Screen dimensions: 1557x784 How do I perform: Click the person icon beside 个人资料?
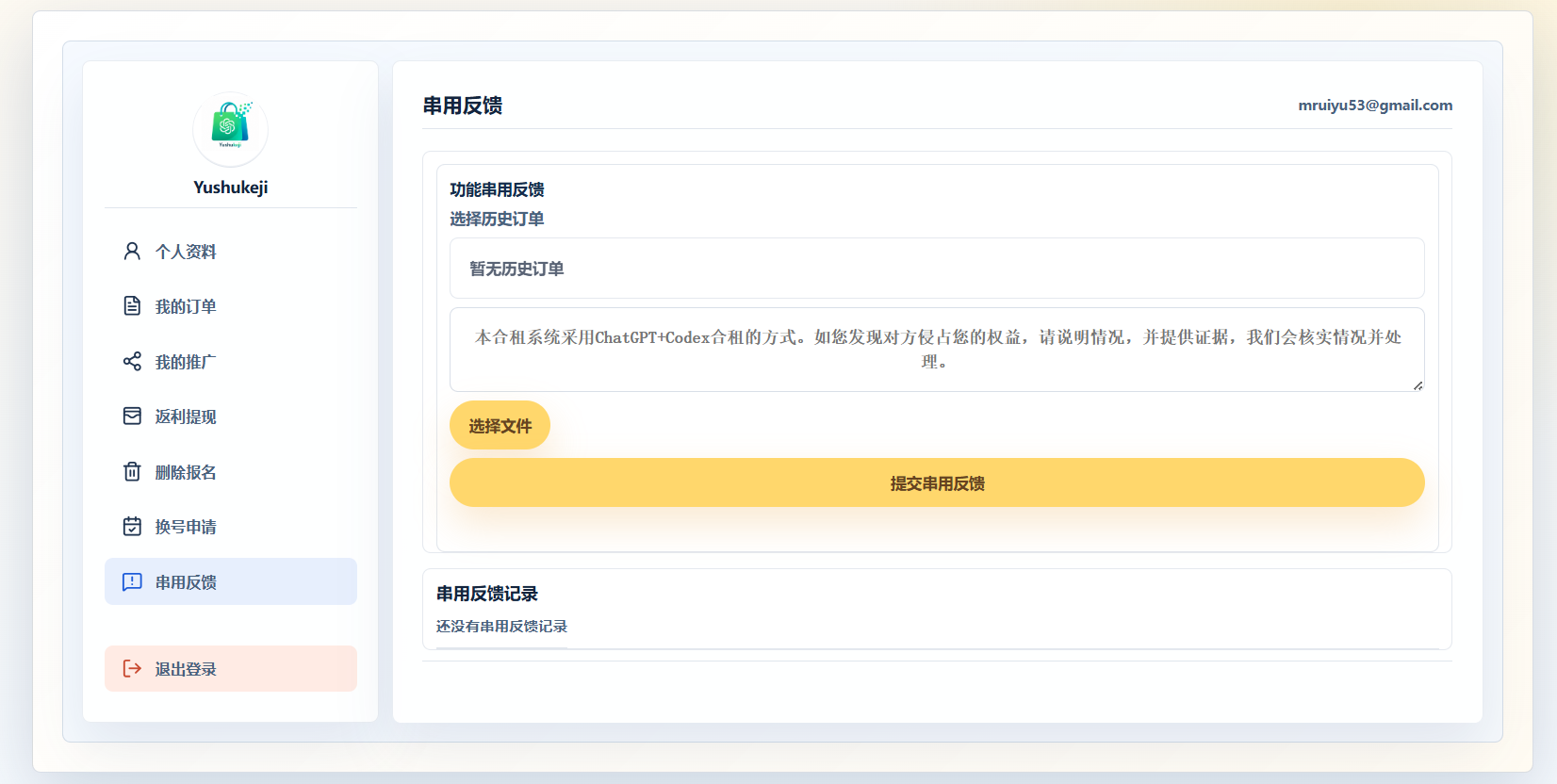pyautogui.click(x=132, y=252)
